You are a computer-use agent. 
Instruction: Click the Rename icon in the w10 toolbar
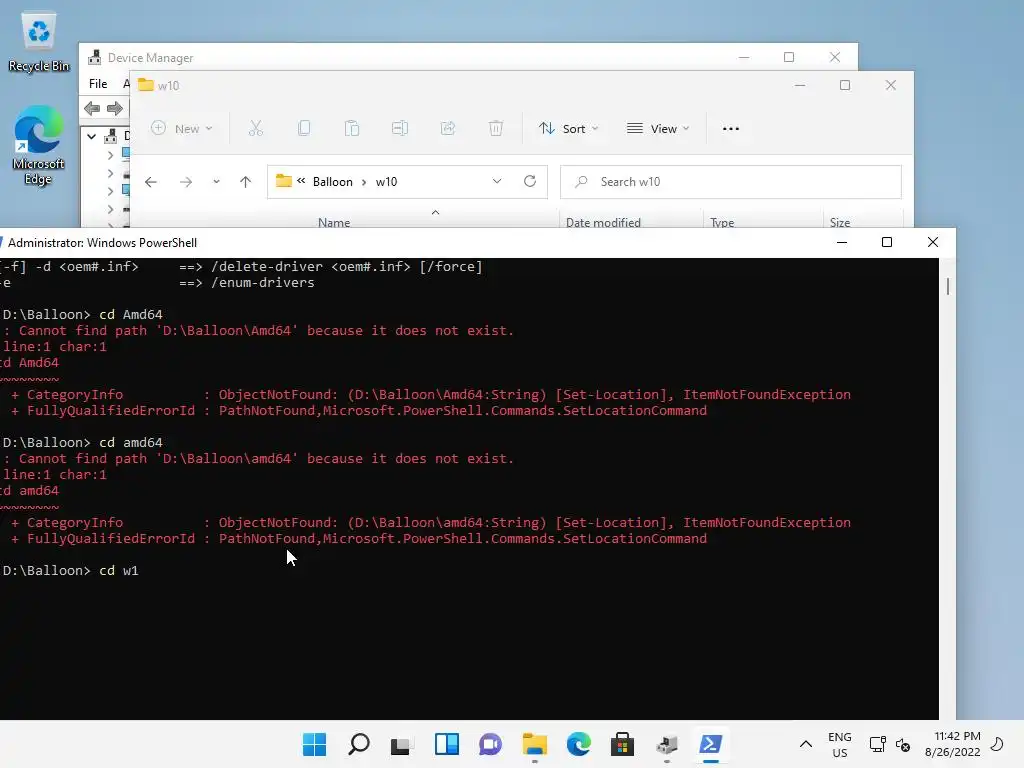400,129
